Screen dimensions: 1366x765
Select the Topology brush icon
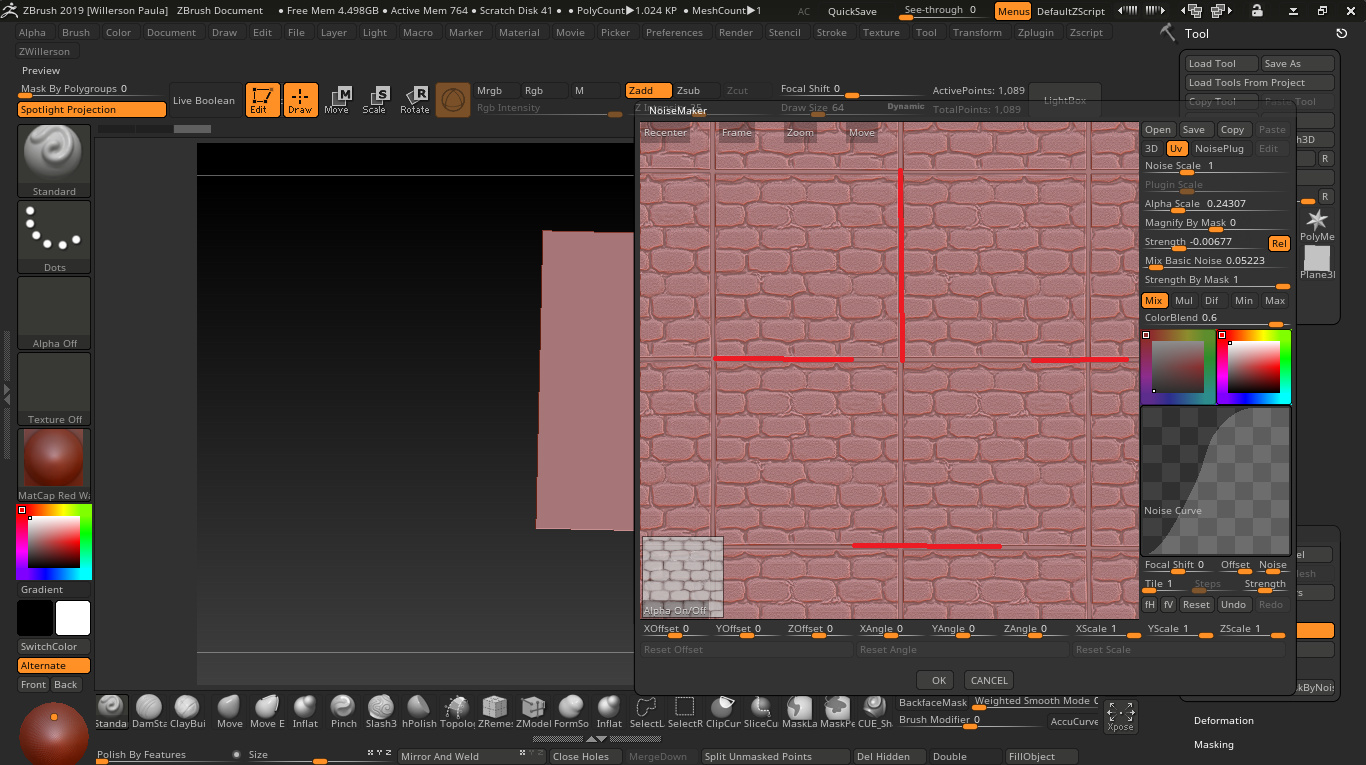click(457, 711)
